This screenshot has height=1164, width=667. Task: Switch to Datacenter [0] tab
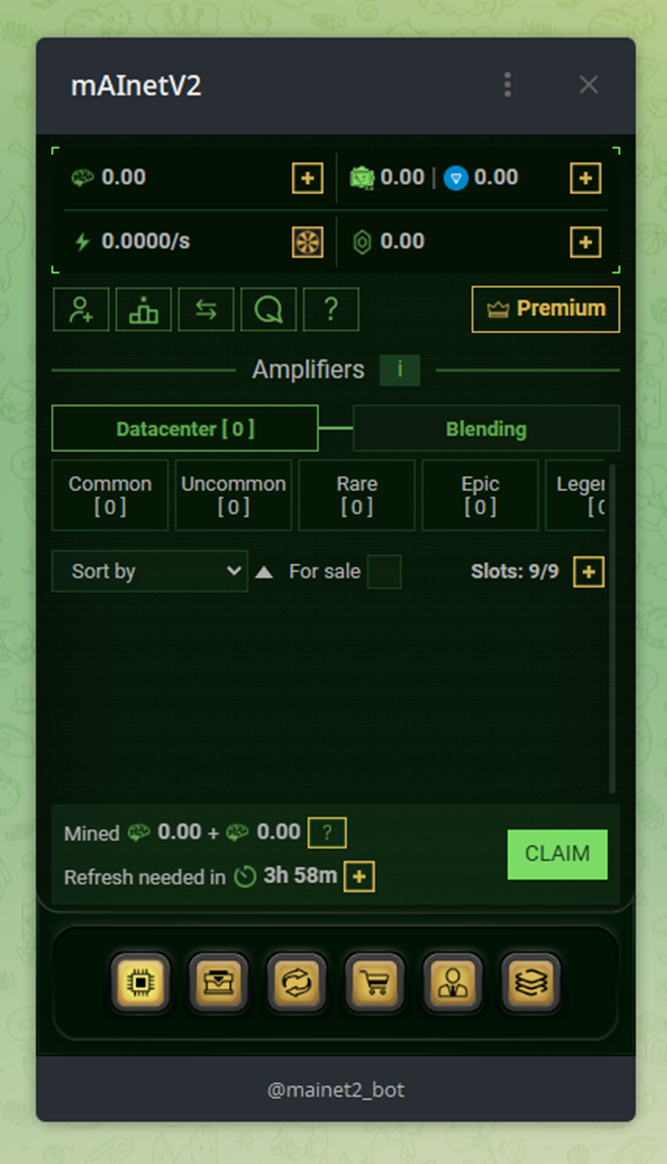tap(185, 428)
